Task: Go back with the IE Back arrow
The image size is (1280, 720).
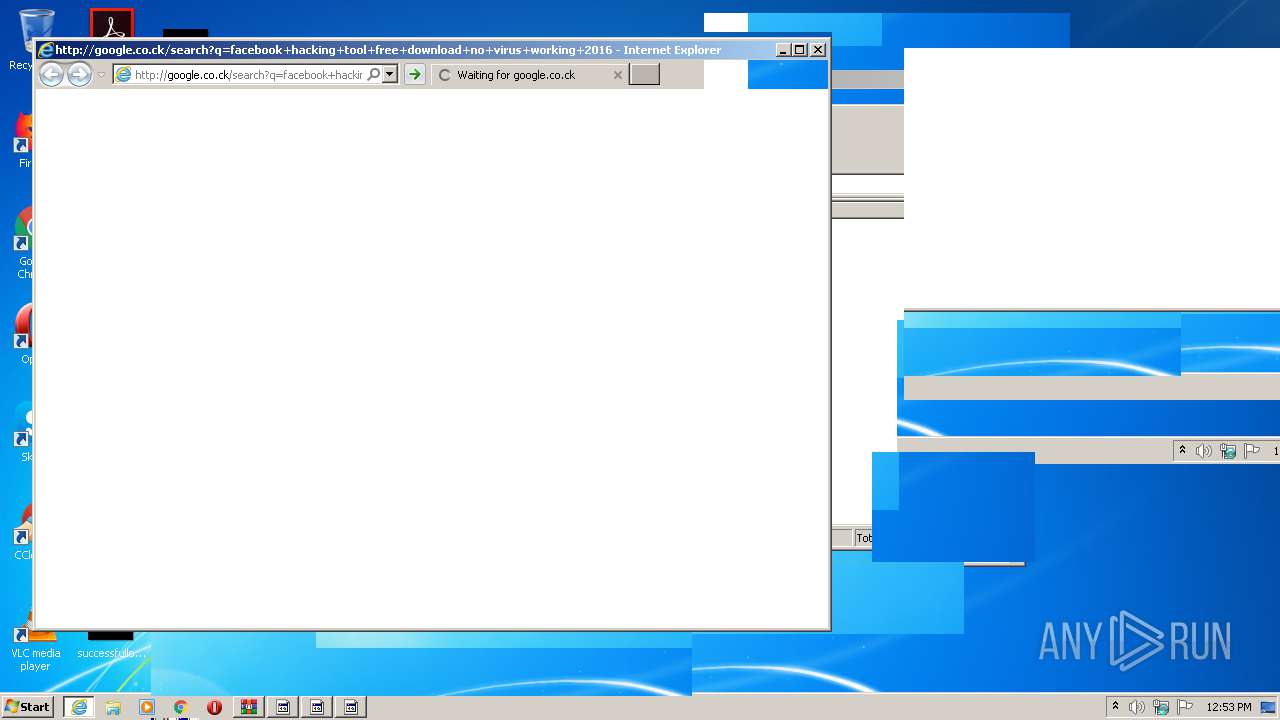Action: pyautogui.click(x=51, y=74)
